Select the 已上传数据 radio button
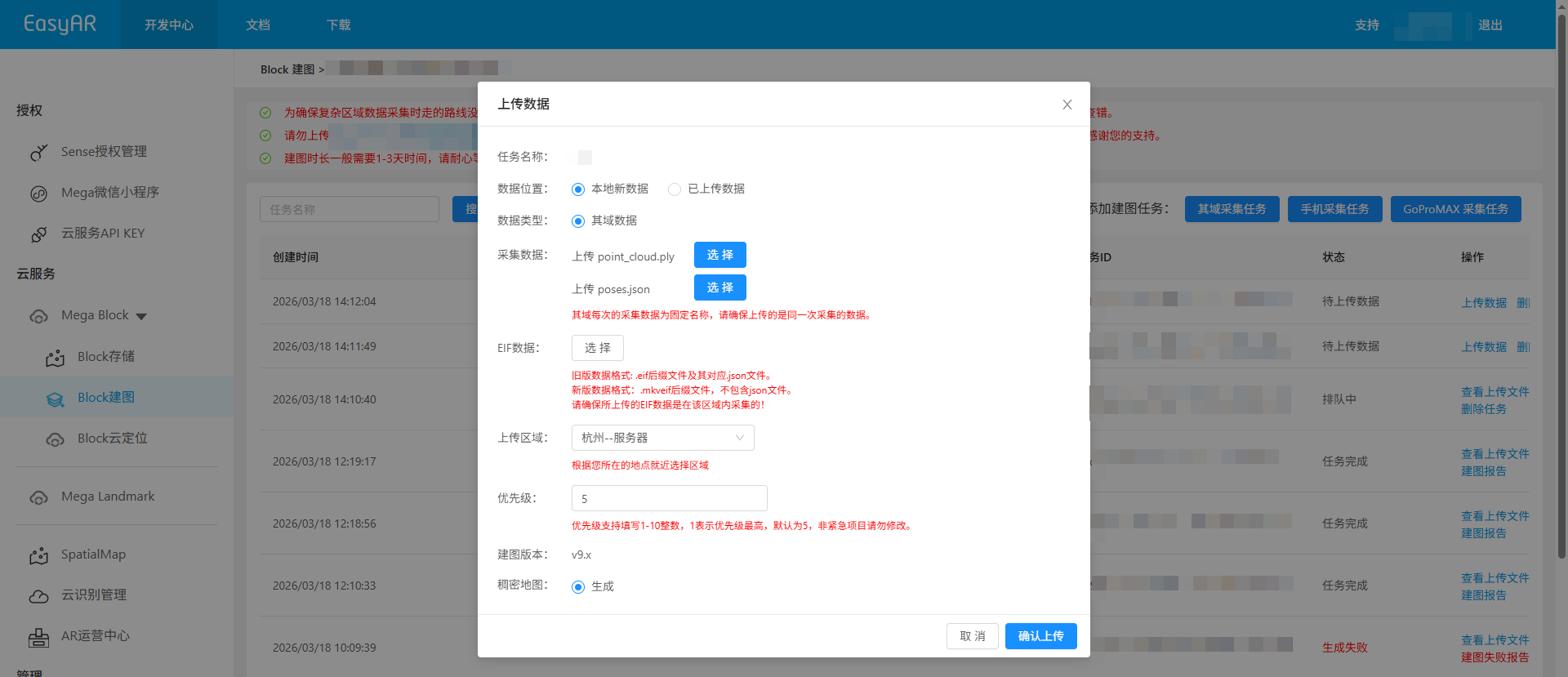This screenshot has width=1568, height=677. click(x=675, y=189)
